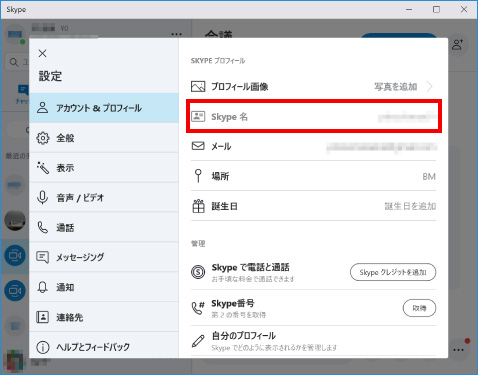
Task: Click the upper meeting camera icon in chat list
Action: click(x=15, y=255)
